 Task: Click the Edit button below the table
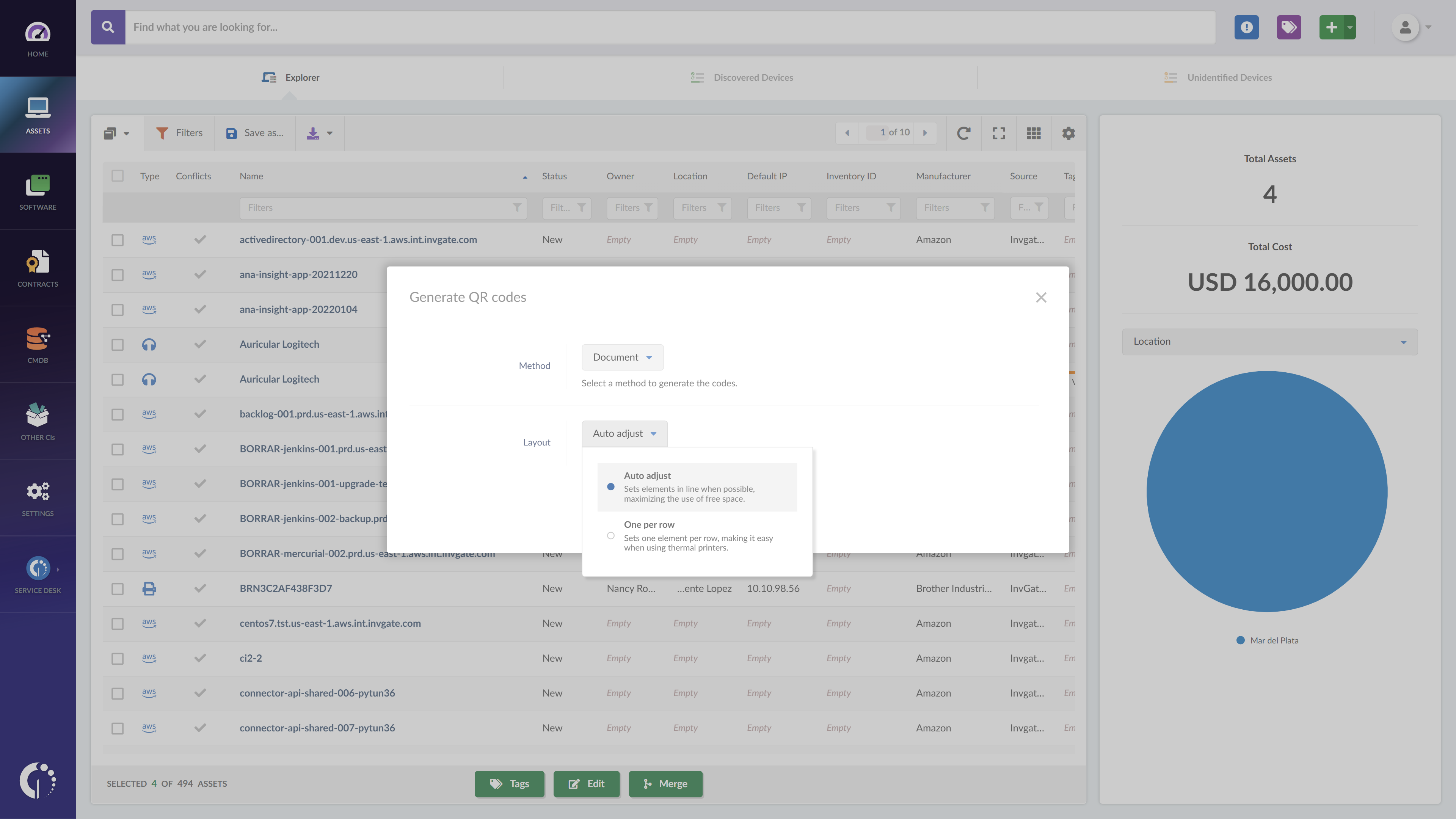pos(587,784)
